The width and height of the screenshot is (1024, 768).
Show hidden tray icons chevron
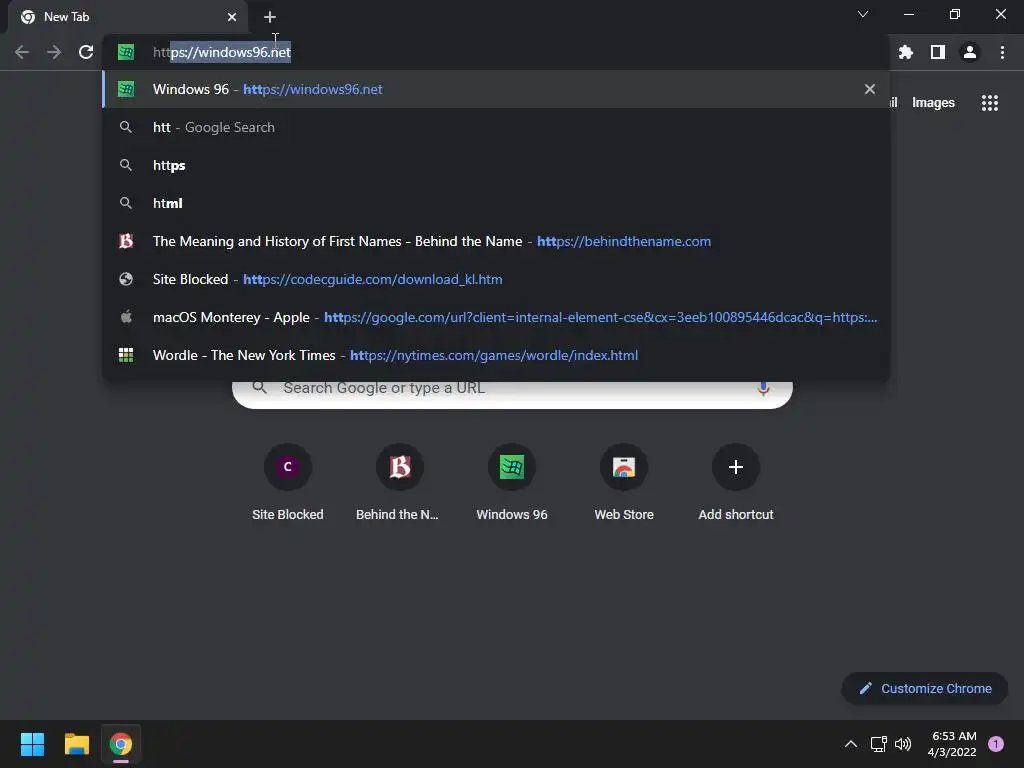point(850,744)
